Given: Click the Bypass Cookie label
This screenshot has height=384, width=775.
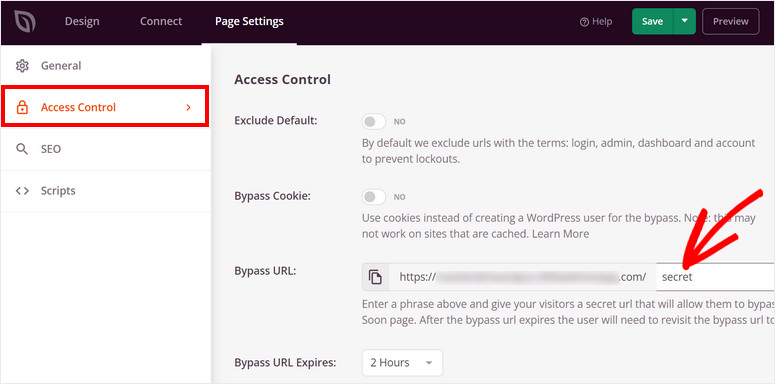Looking at the screenshot, I should coord(272,196).
